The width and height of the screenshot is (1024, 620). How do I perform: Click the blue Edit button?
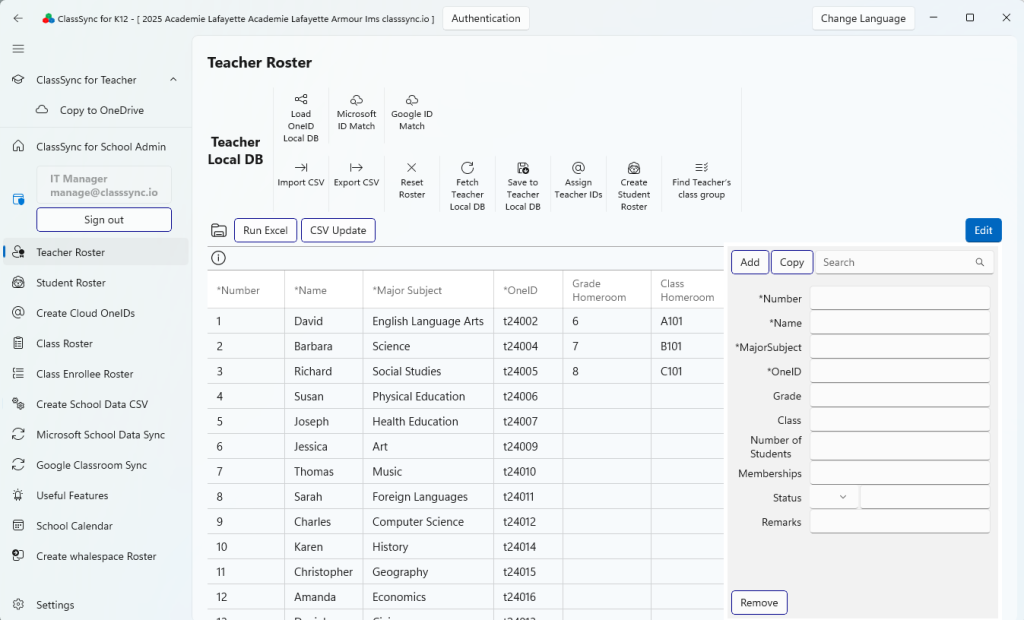click(x=983, y=230)
